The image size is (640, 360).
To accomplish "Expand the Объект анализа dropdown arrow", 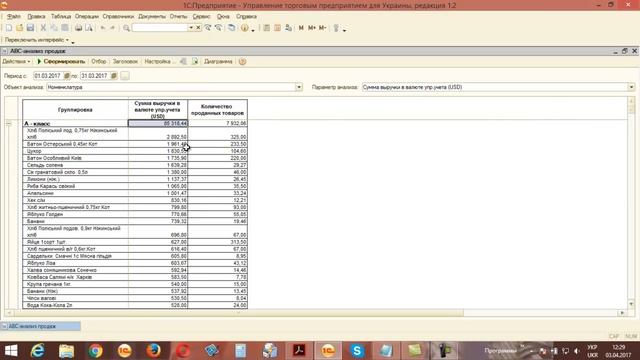I will click(x=299, y=87).
